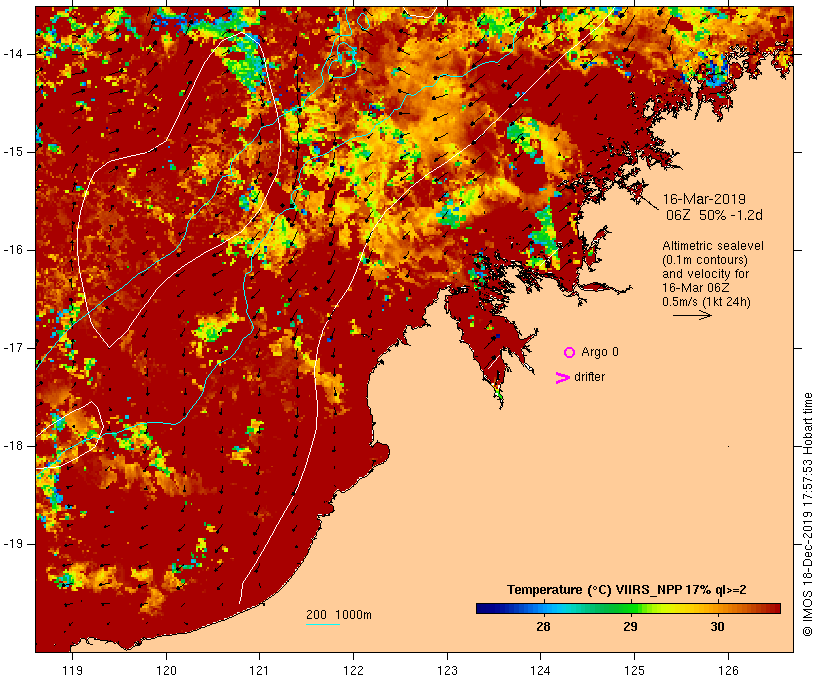Screen dimensions: 820x680
Task: Click the color bar value '29'
Action: coord(631,626)
